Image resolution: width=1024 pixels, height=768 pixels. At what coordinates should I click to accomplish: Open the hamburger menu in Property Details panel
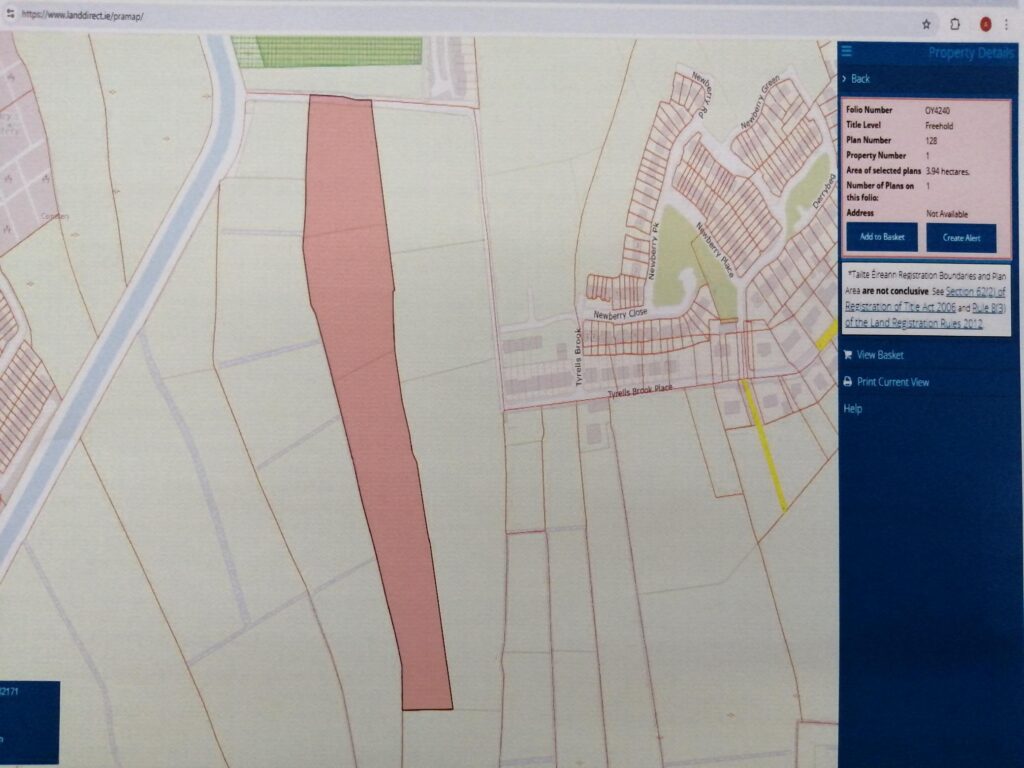coord(847,52)
